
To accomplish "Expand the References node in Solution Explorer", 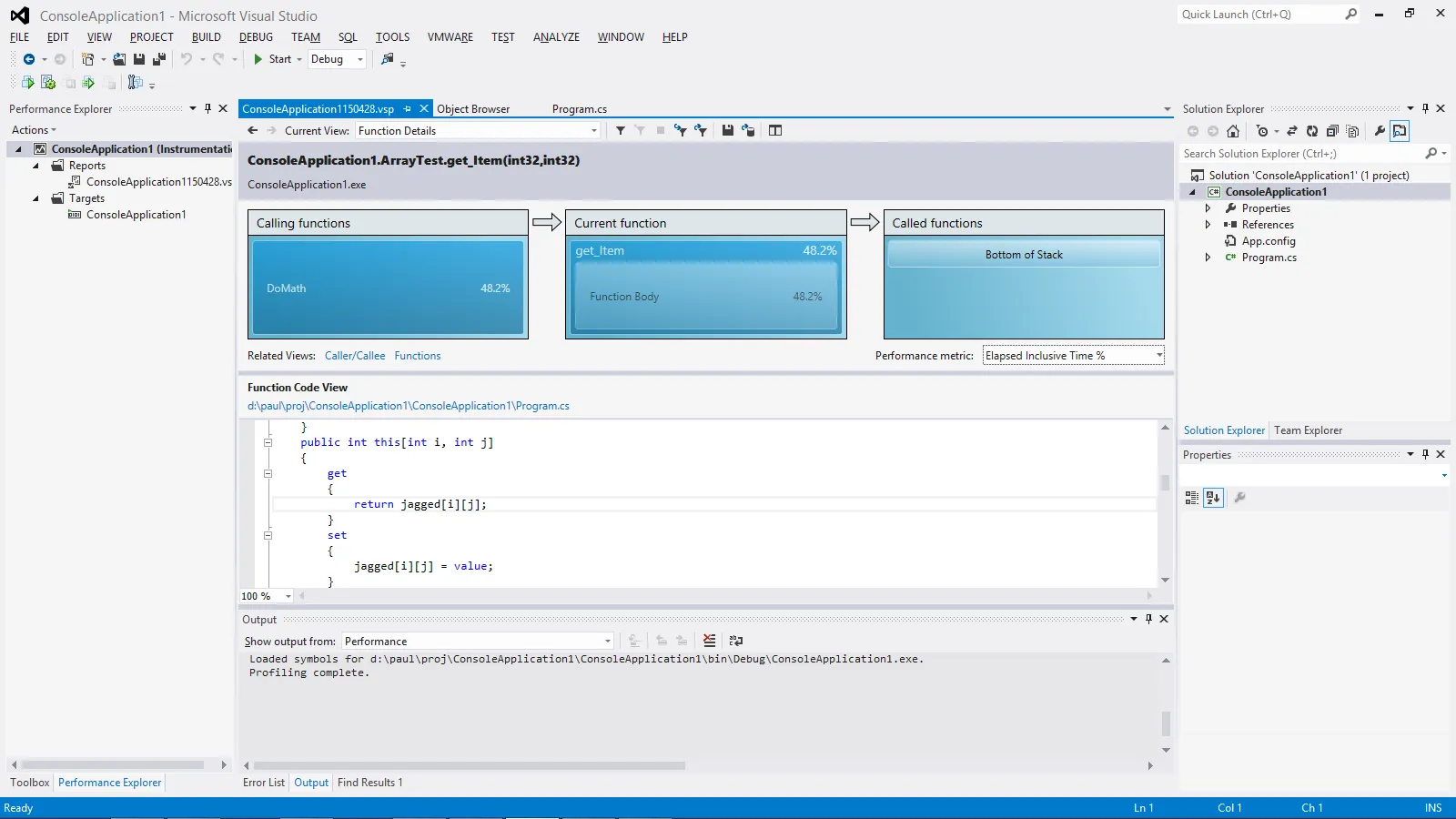I will point(1208,225).
